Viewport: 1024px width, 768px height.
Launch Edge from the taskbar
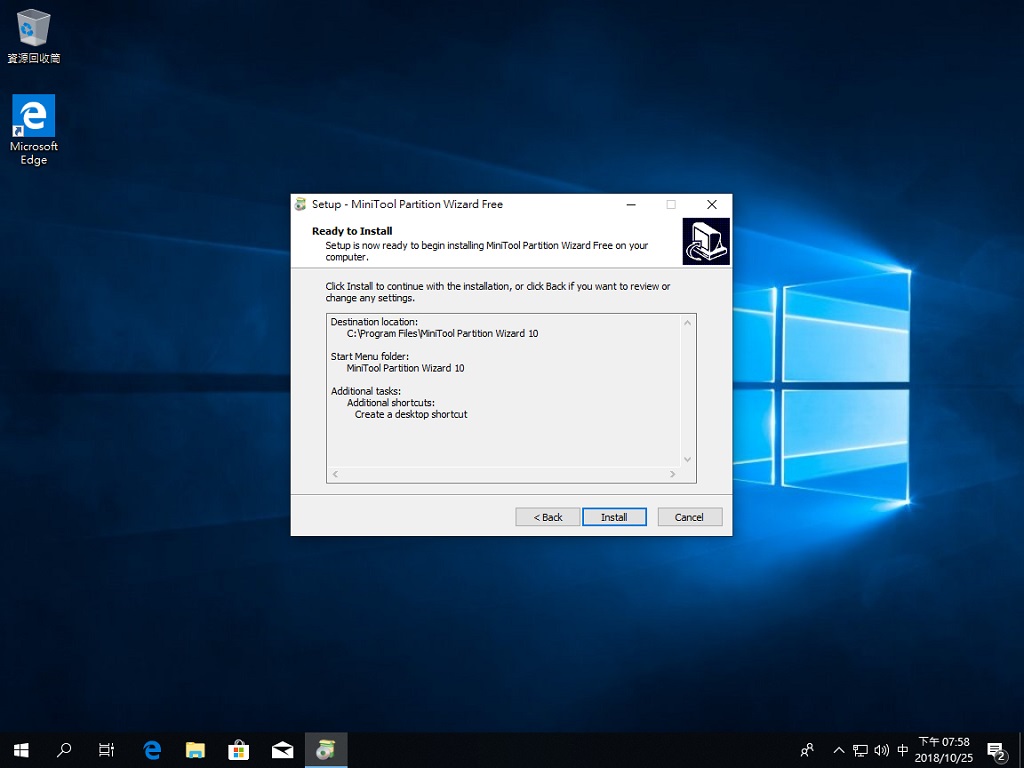tap(152, 750)
